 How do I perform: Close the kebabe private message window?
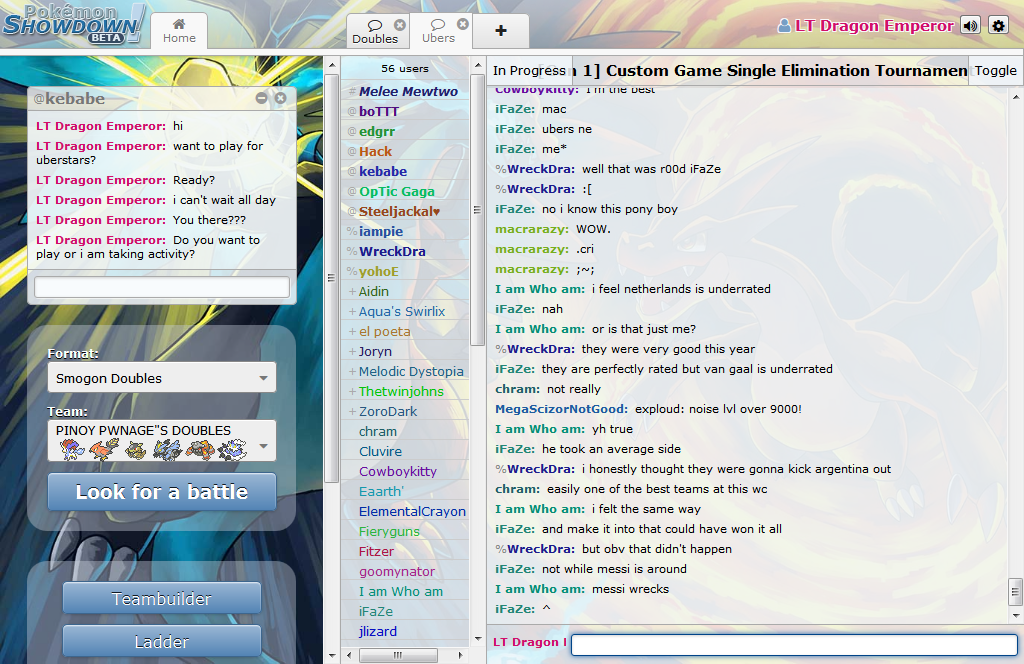click(x=281, y=98)
